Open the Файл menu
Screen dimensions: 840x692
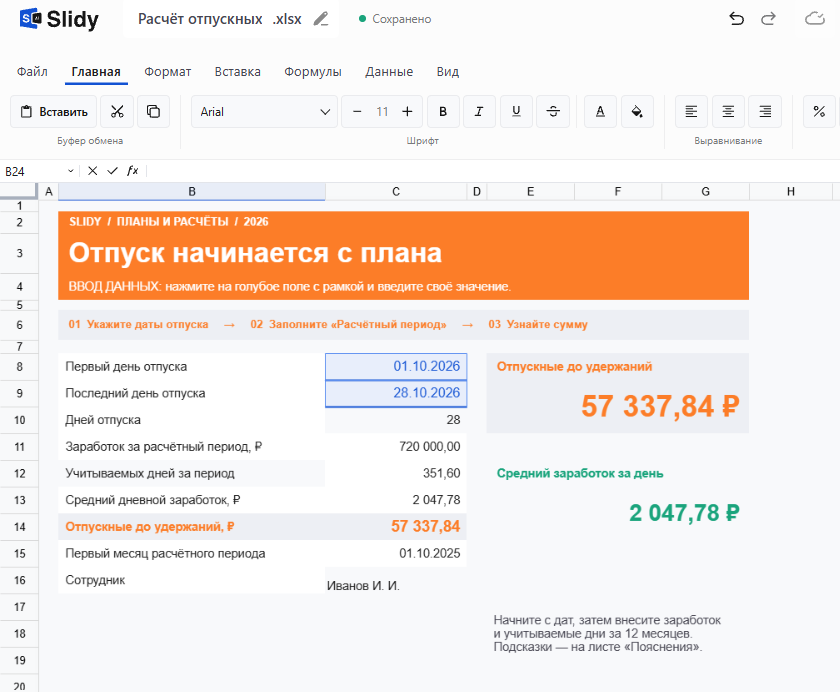tap(32, 72)
